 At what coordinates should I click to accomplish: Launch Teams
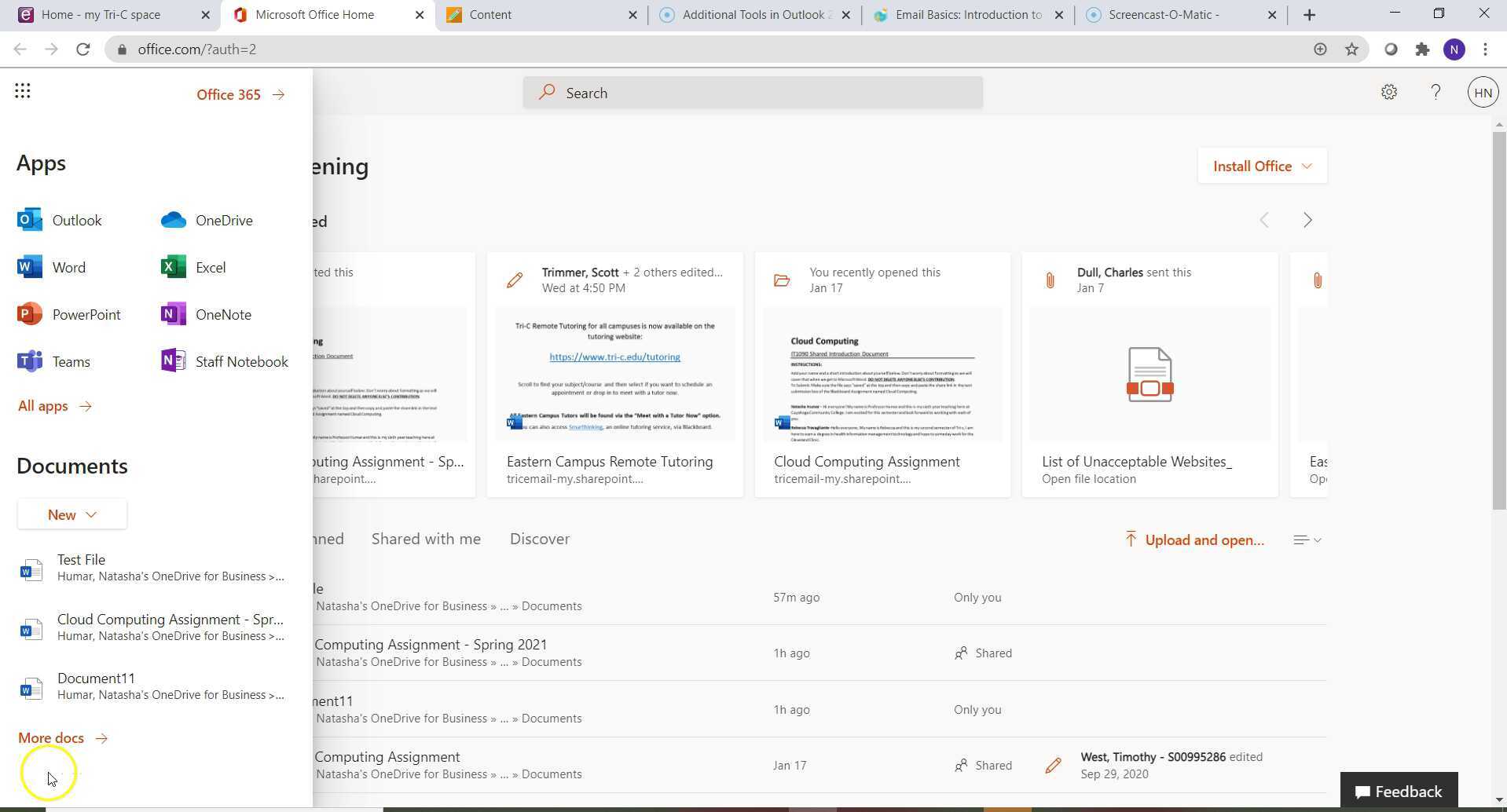[71, 361]
